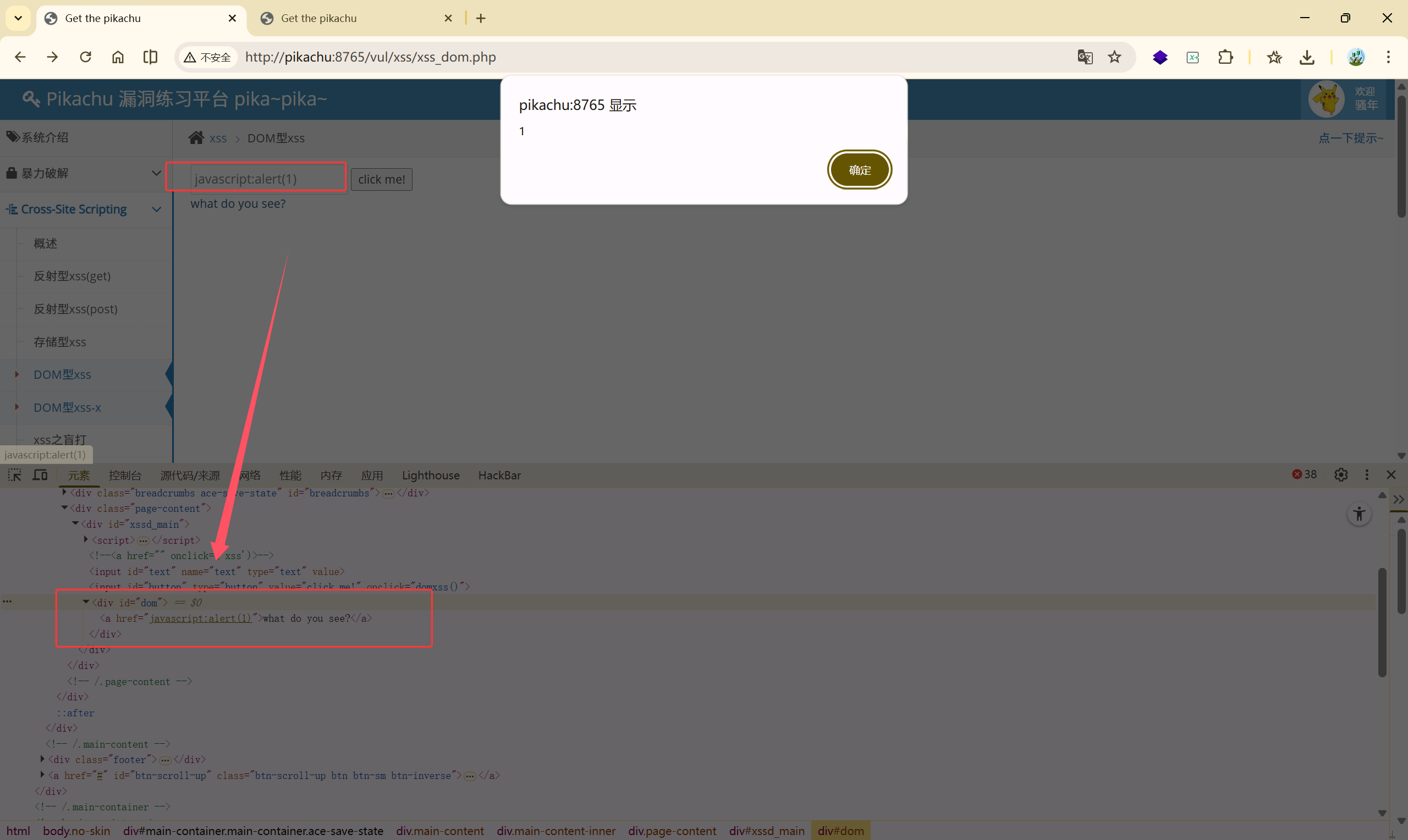Image resolution: width=1408 pixels, height=840 pixels.
Task: Click the div#xssd_main breadcrumb item
Action: (767, 830)
